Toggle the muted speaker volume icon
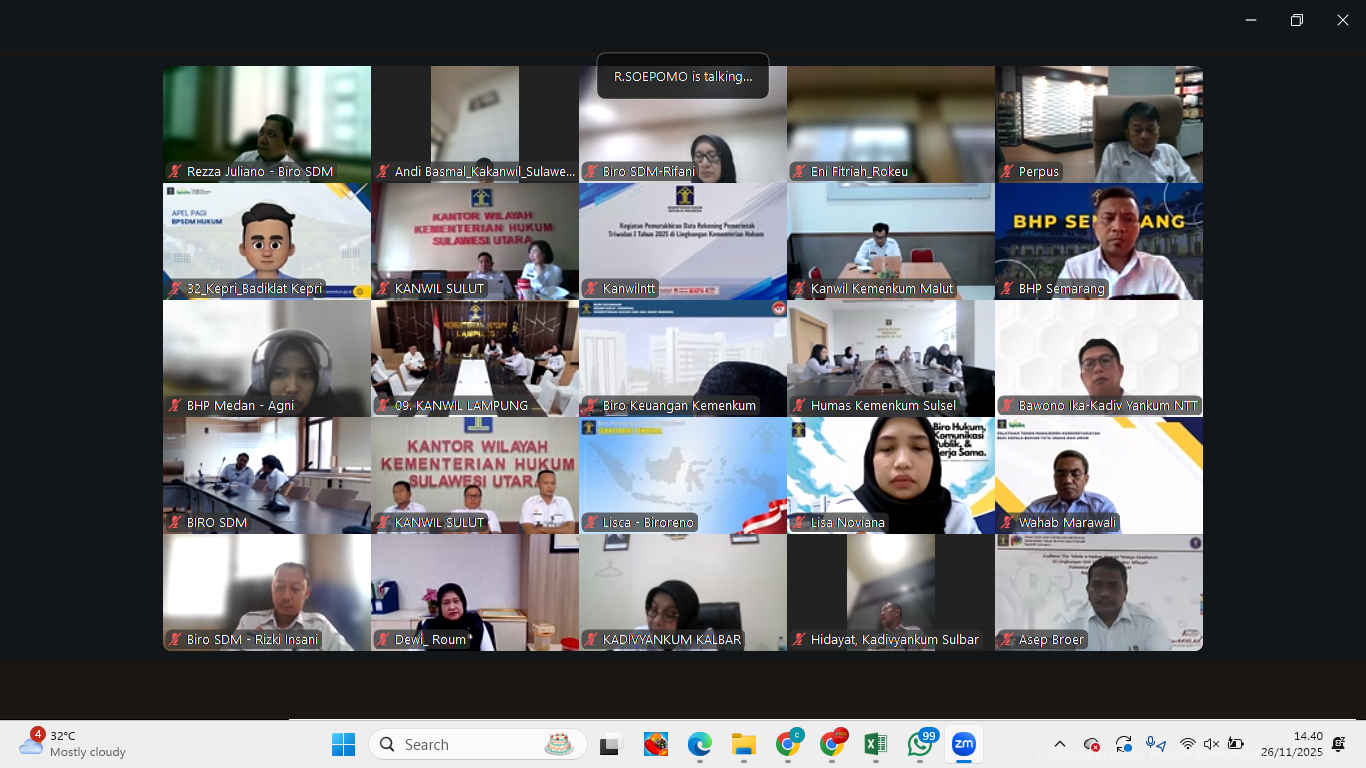The height and width of the screenshot is (768, 1366). click(x=1211, y=744)
